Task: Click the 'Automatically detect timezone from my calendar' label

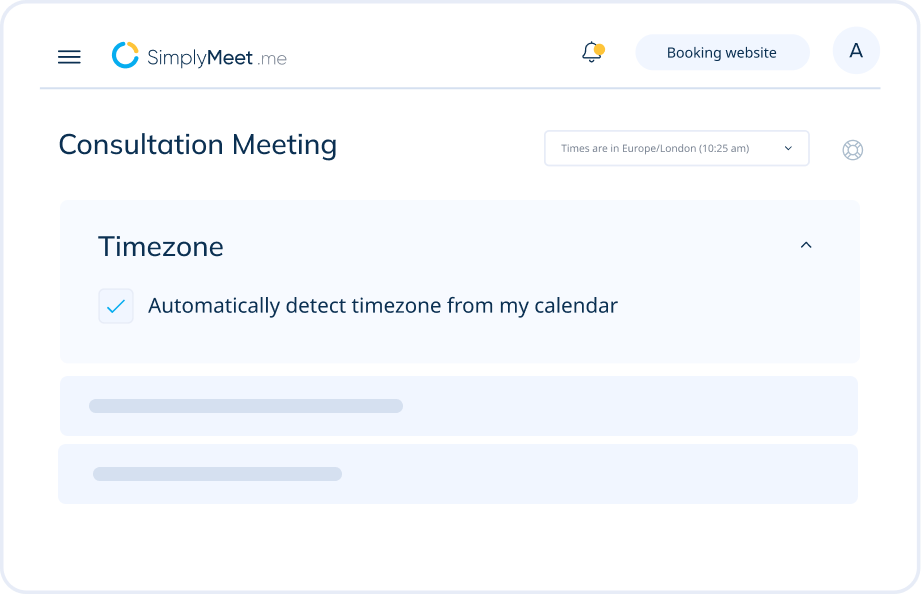Action: coord(382,306)
